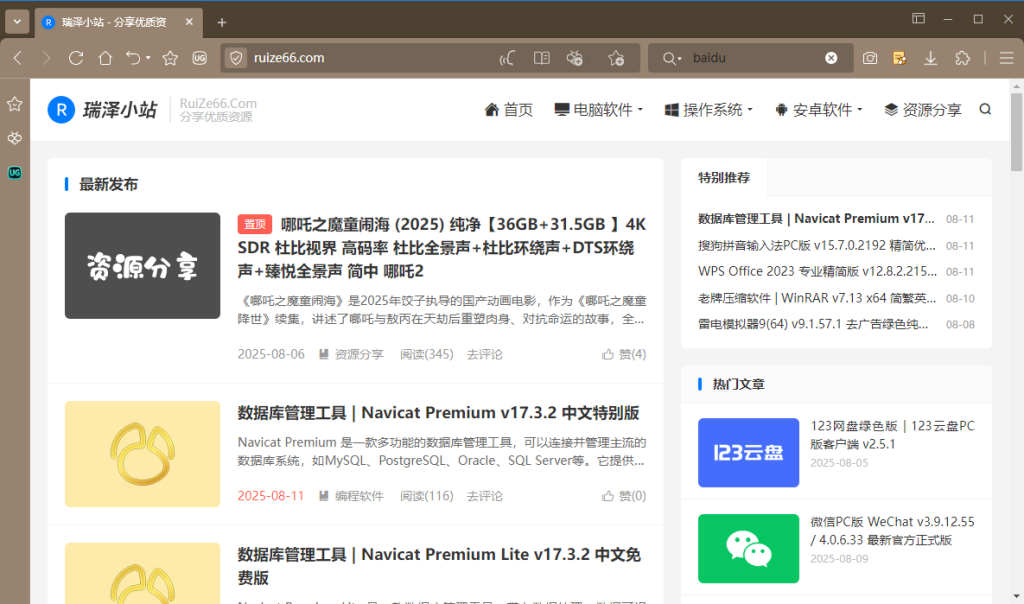Click the undo closed tab icon
Viewport: 1024px width, 604px height.
(133, 58)
